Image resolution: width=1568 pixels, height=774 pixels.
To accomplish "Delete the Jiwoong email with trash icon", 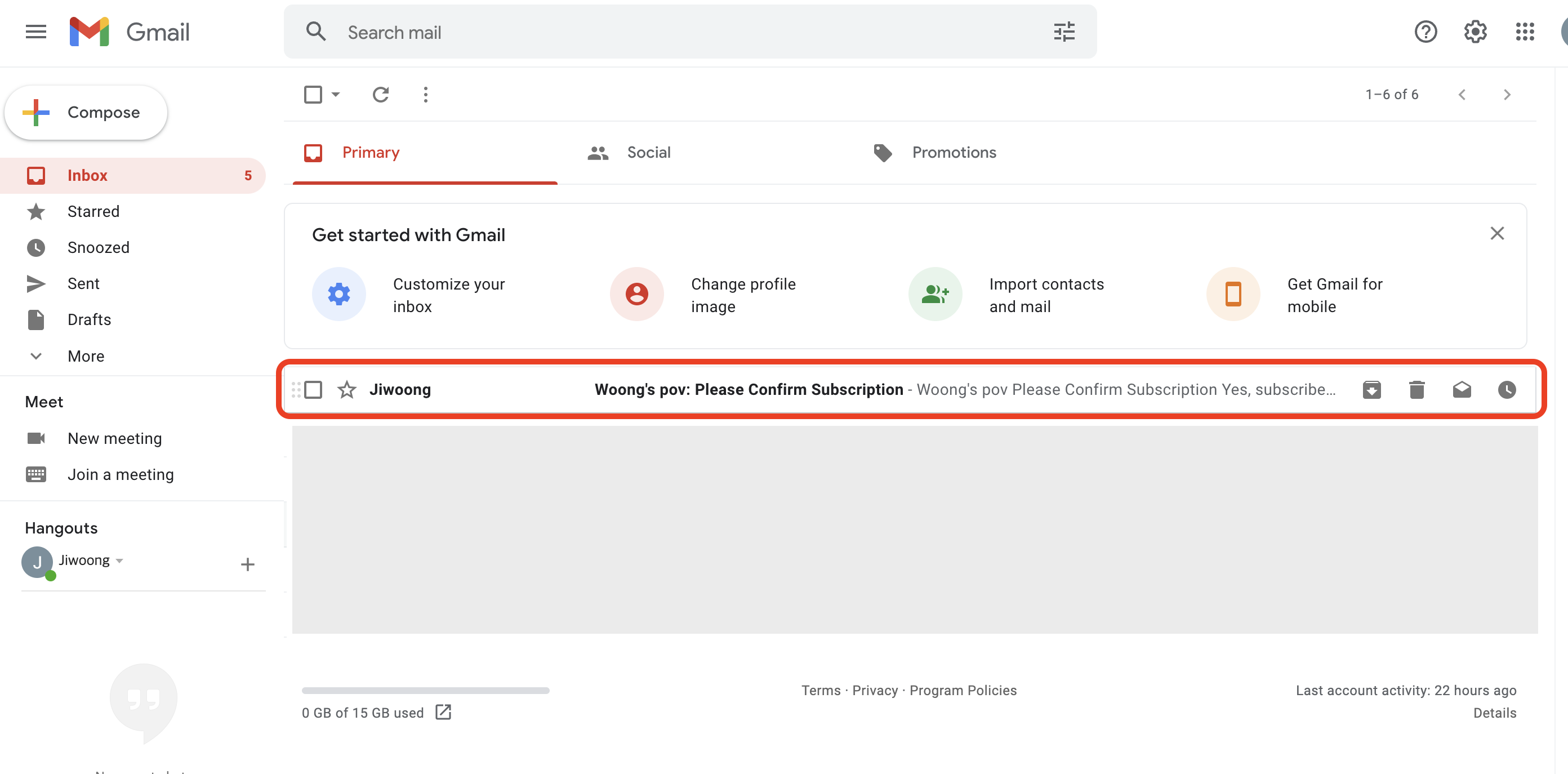I will pyautogui.click(x=1416, y=390).
